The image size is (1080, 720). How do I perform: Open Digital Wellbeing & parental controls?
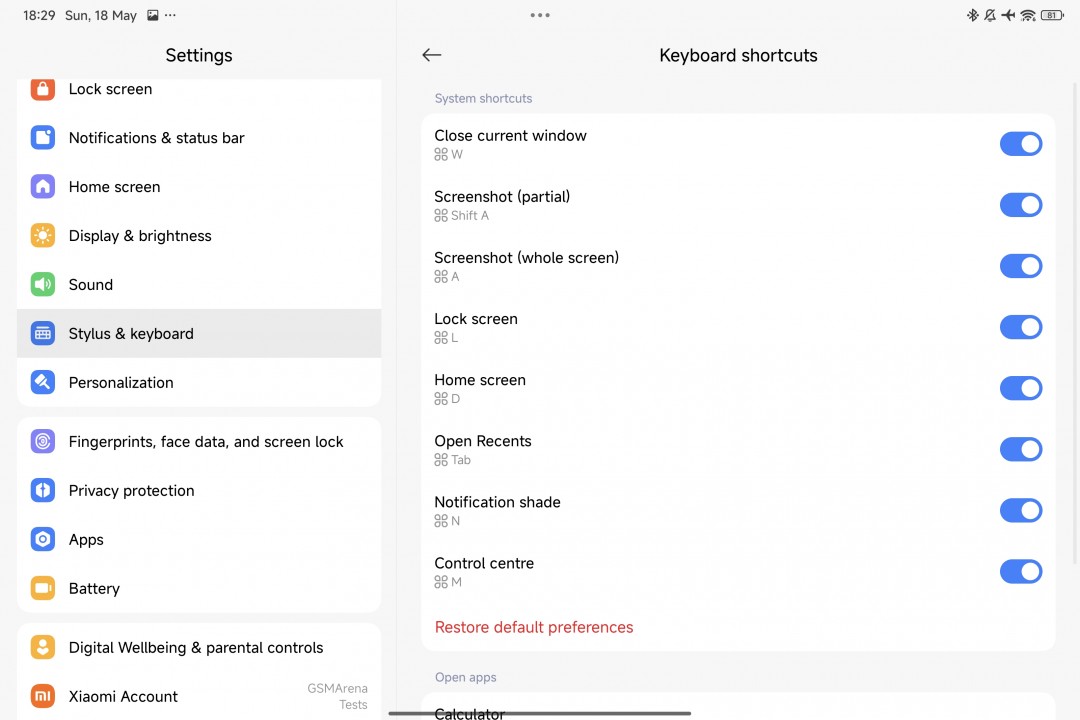point(196,648)
